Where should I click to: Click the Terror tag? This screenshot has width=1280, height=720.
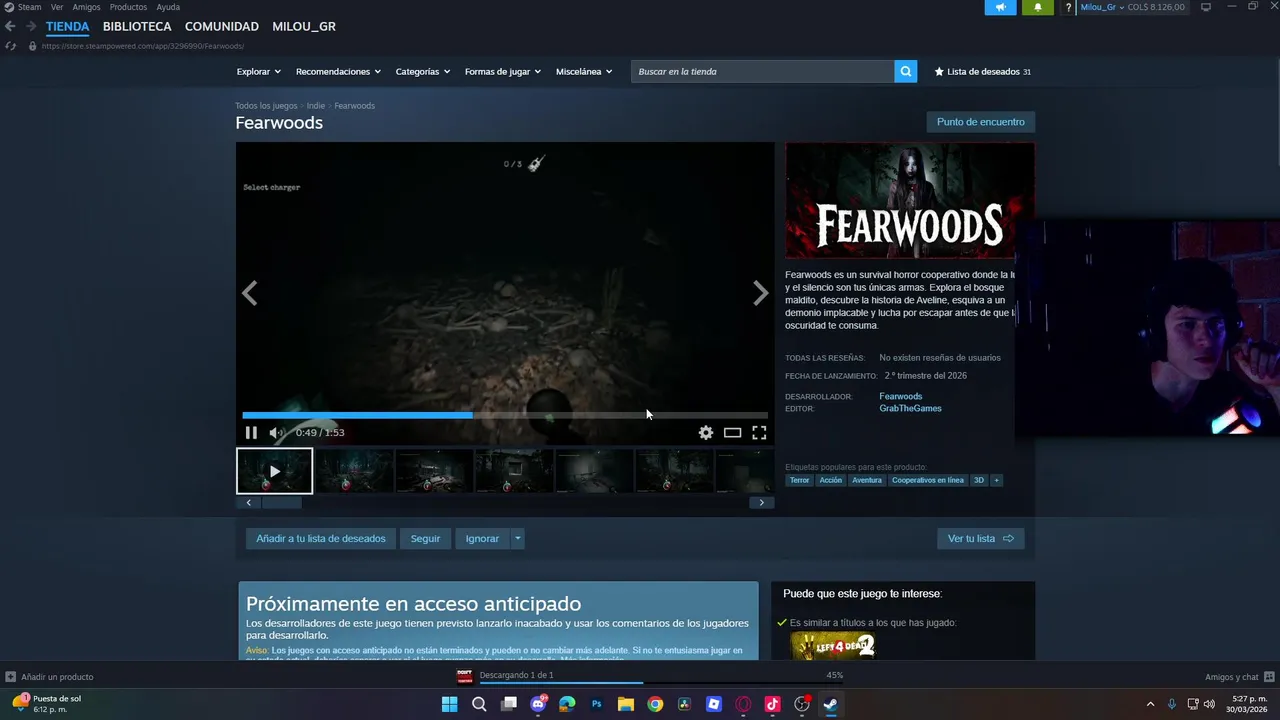pos(799,480)
